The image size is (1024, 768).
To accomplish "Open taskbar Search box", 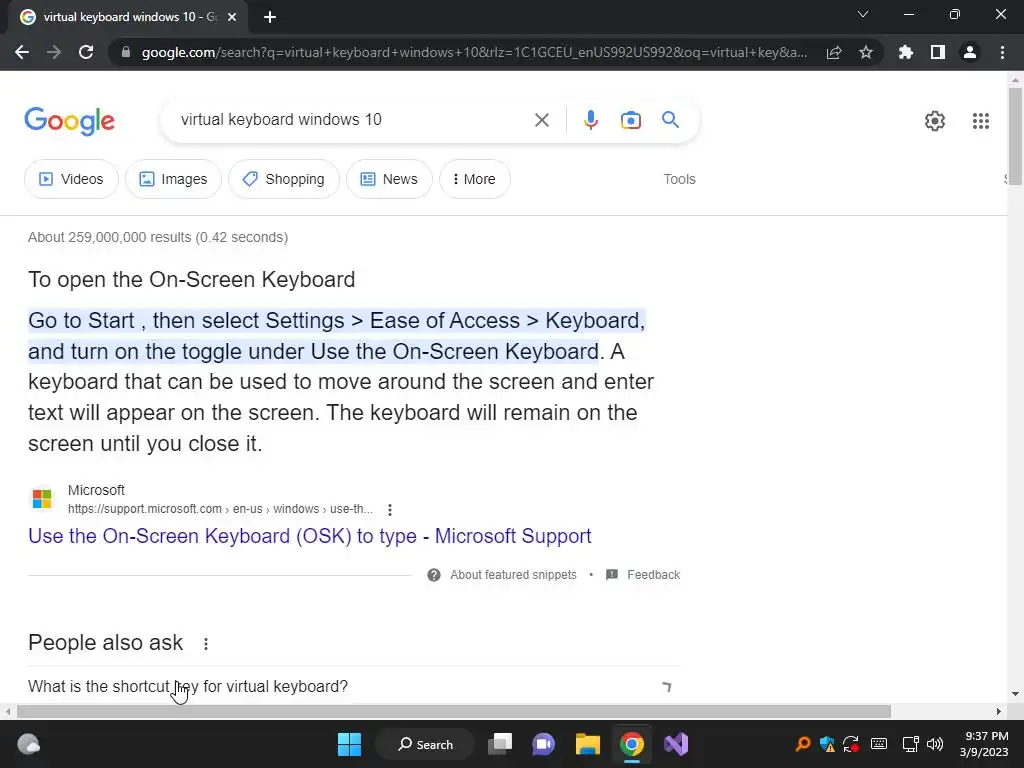I will click(x=425, y=744).
